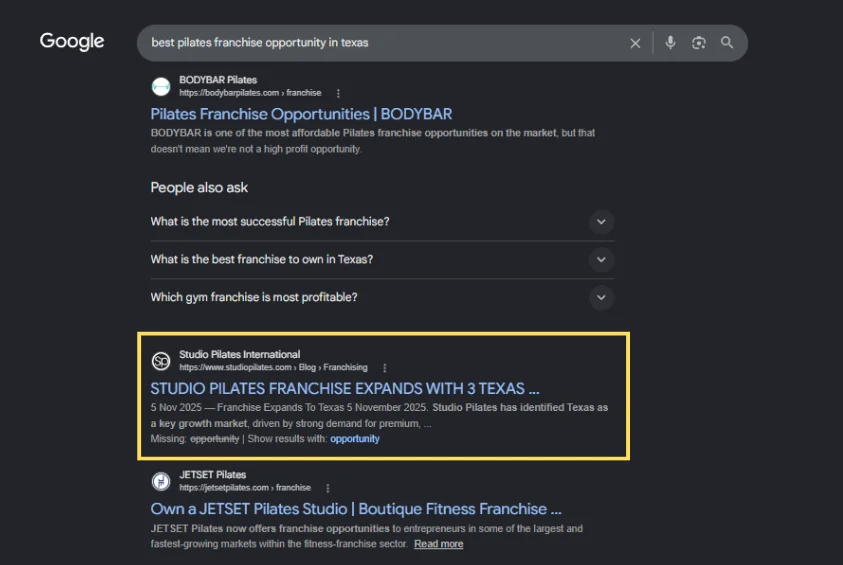Click the search box containing the pilates franchise query
Image resolution: width=843 pixels, height=565 pixels.
[x=442, y=43]
